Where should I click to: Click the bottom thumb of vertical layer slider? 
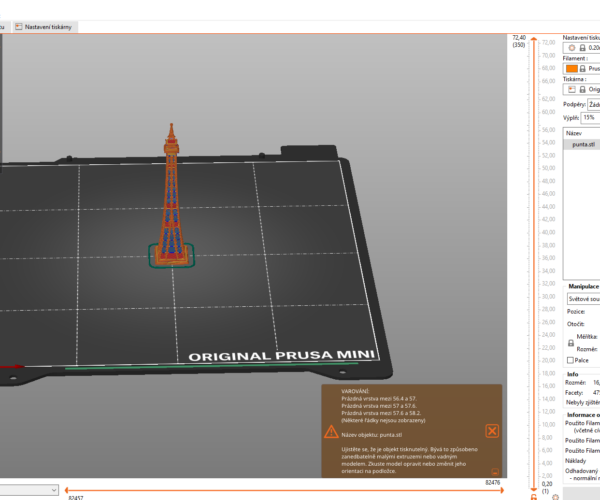pos(533,489)
